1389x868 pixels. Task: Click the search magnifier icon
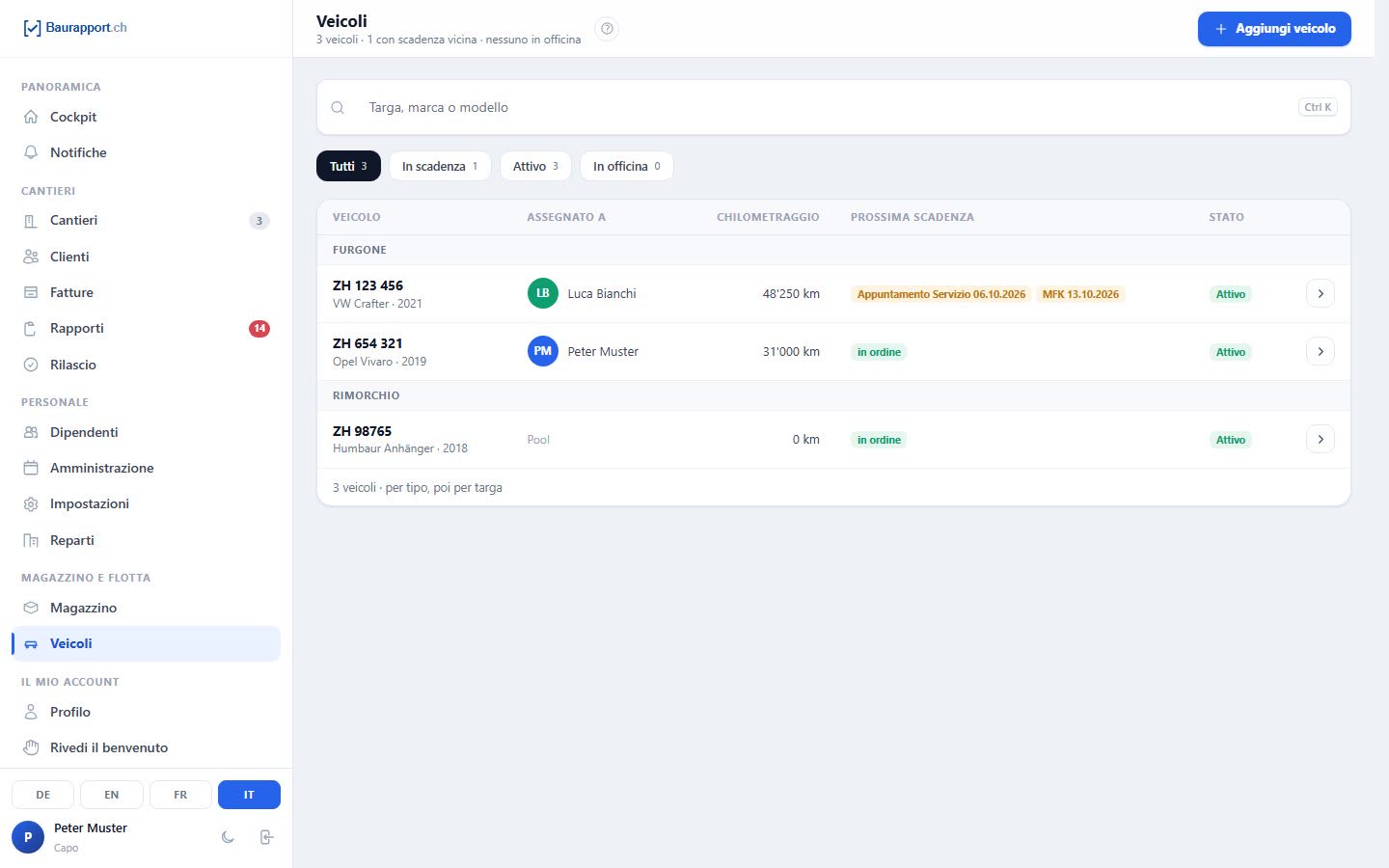pos(338,108)
